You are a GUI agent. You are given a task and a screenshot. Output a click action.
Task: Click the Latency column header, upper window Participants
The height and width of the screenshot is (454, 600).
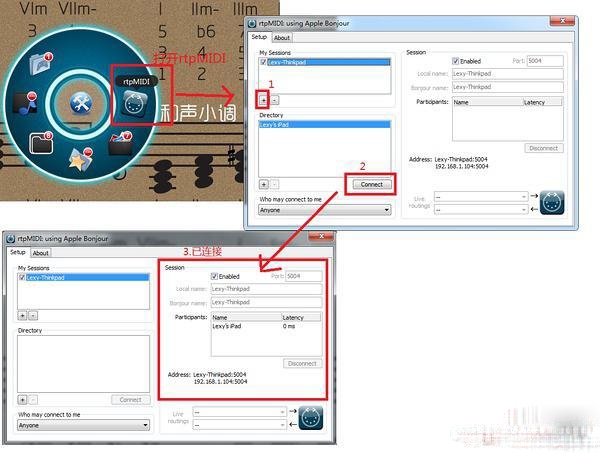pos(542,102)
